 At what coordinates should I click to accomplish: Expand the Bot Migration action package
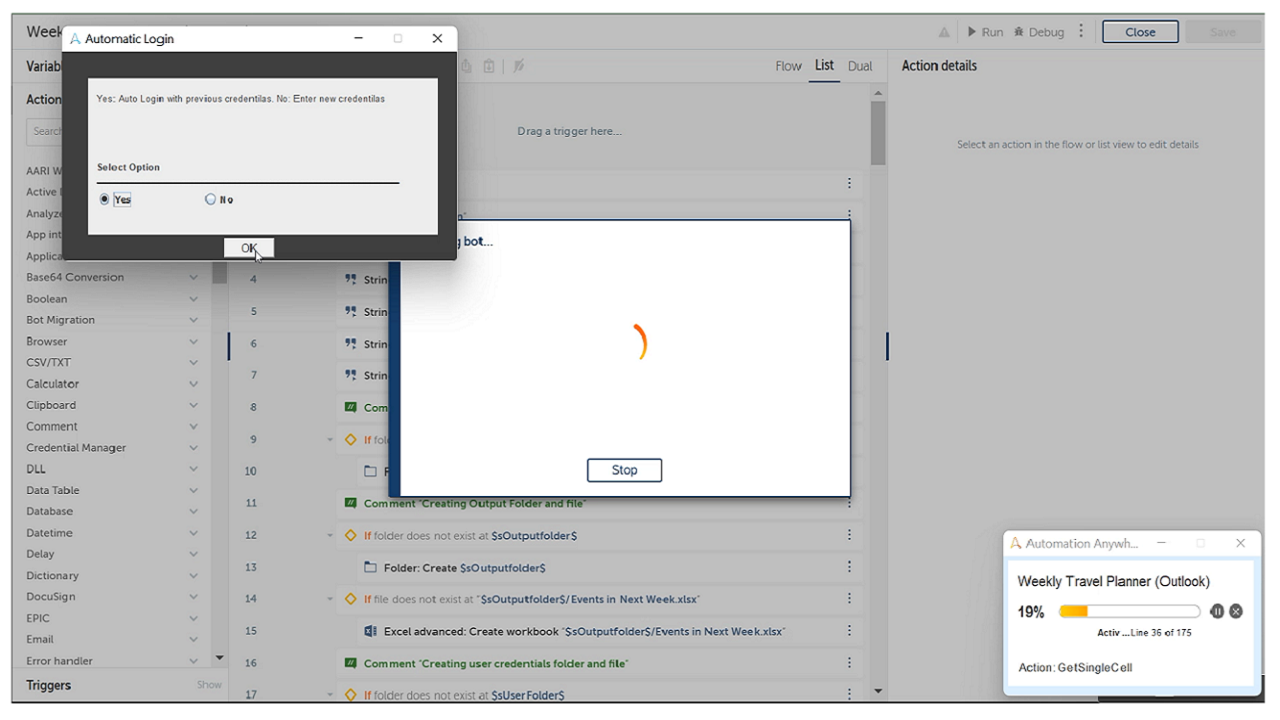pos(194,320)
